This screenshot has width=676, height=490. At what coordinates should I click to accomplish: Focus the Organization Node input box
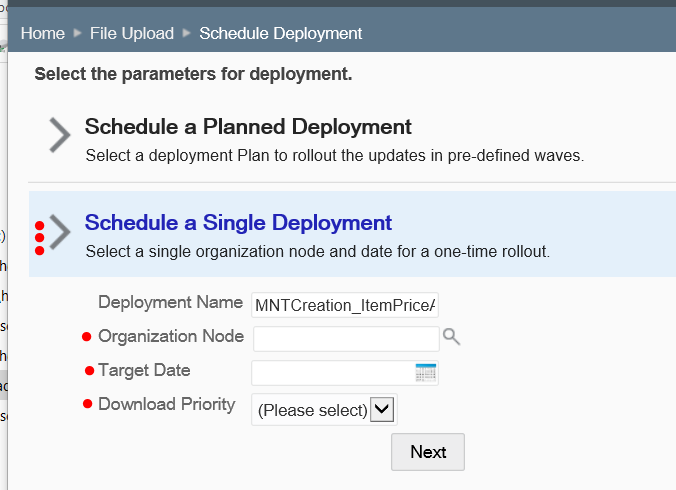(x=346, y=339)
